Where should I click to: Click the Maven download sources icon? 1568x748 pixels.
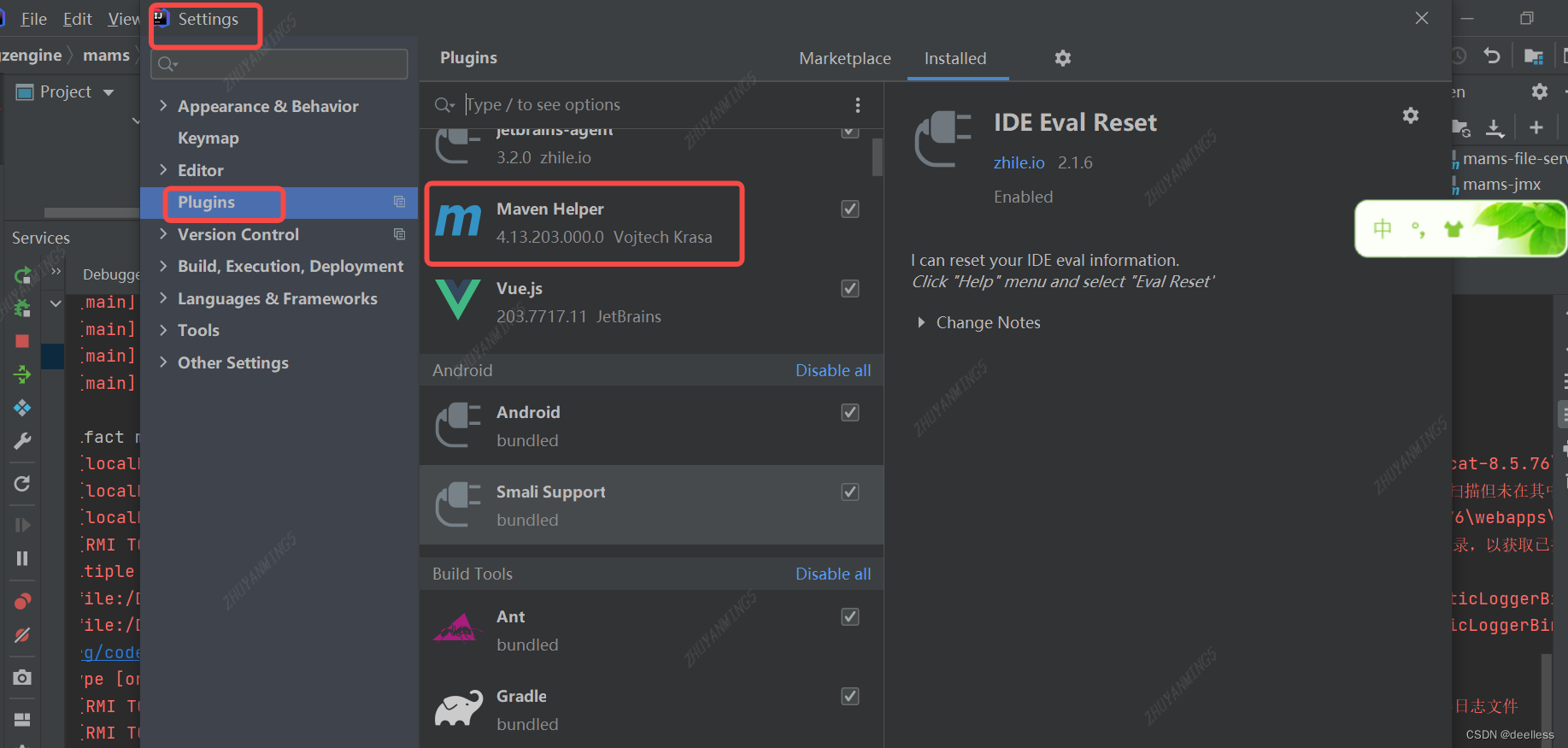tap(1495, 128)
